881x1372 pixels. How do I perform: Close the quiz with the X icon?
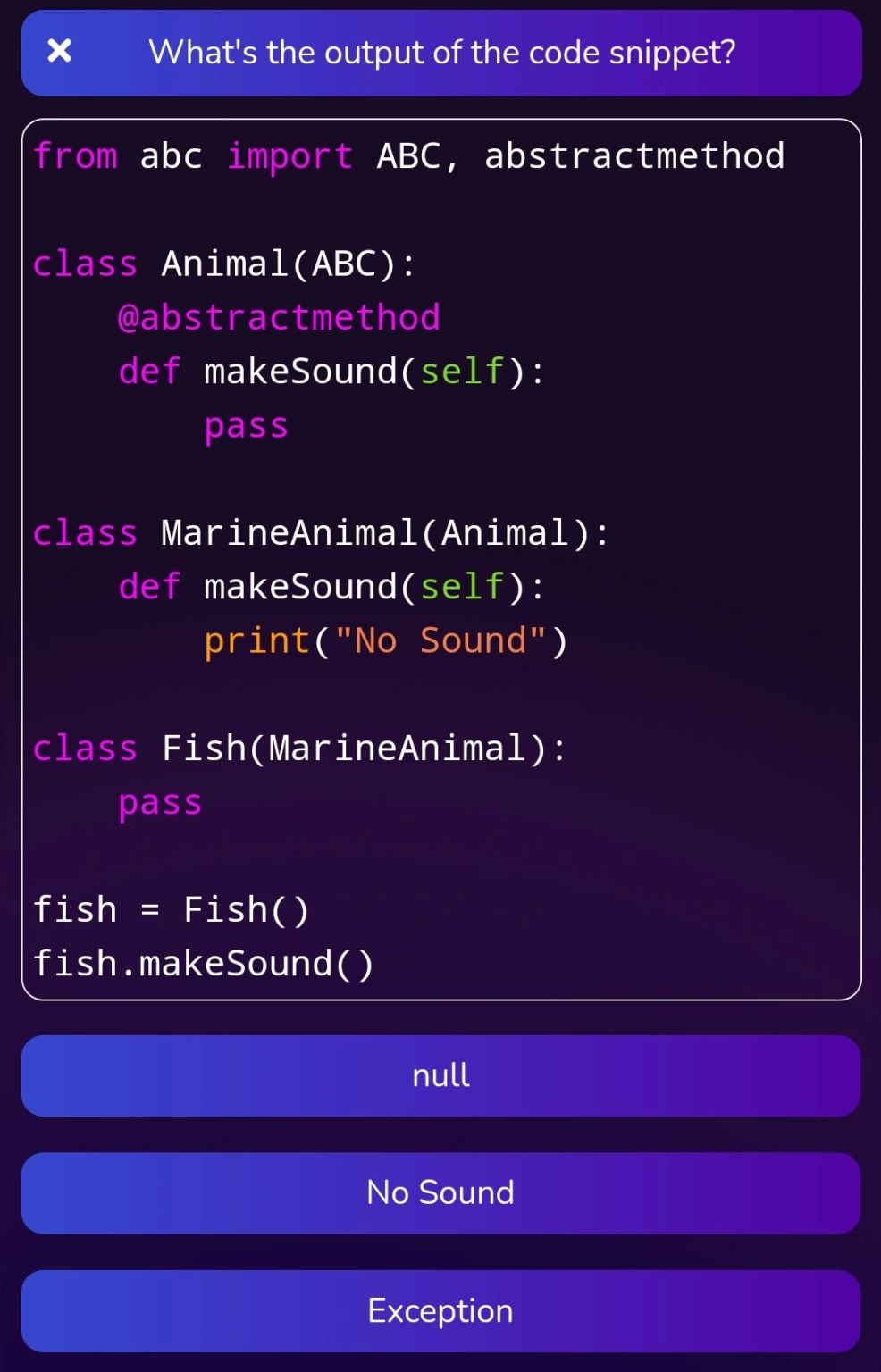click(59, 52)
